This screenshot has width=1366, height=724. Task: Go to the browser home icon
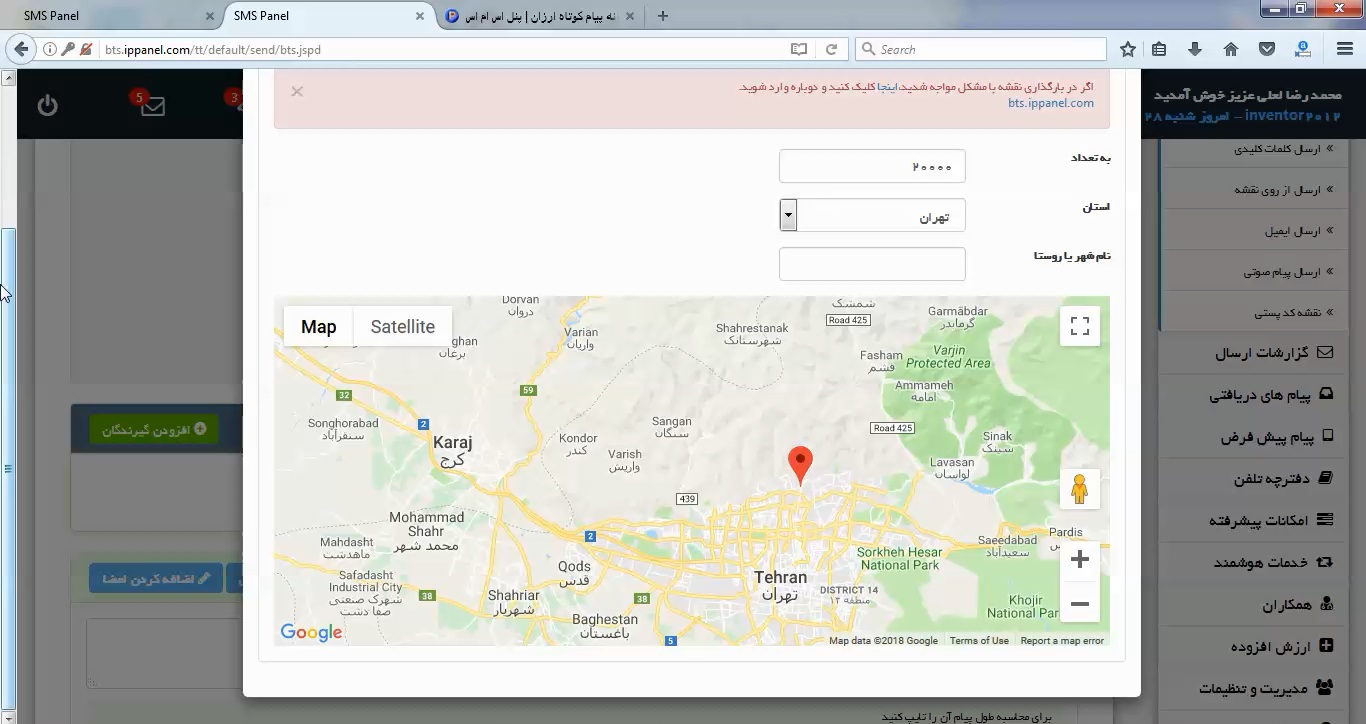(x=1231, y=49)
